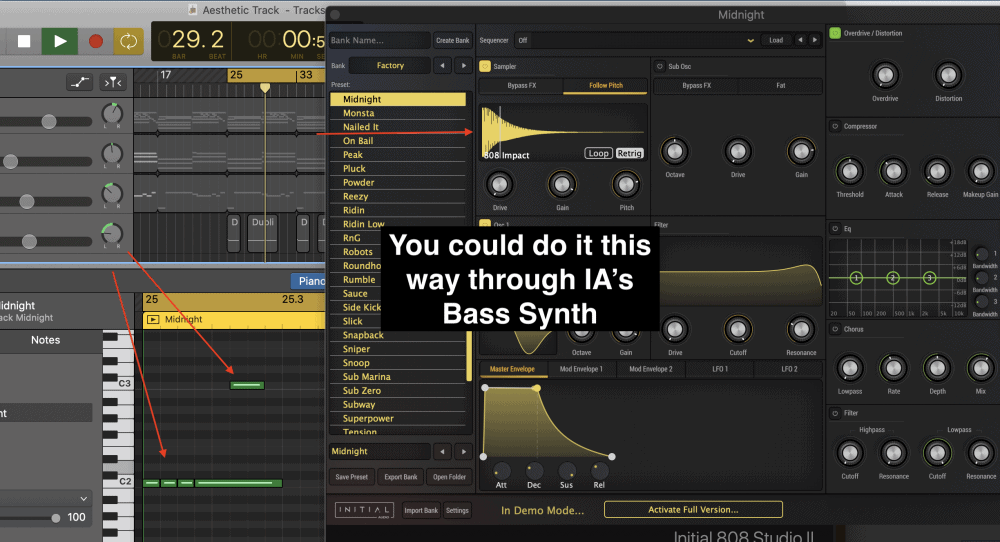
Task: Open the Sequencer Off dropdown
Action: (x=636, y=40)
